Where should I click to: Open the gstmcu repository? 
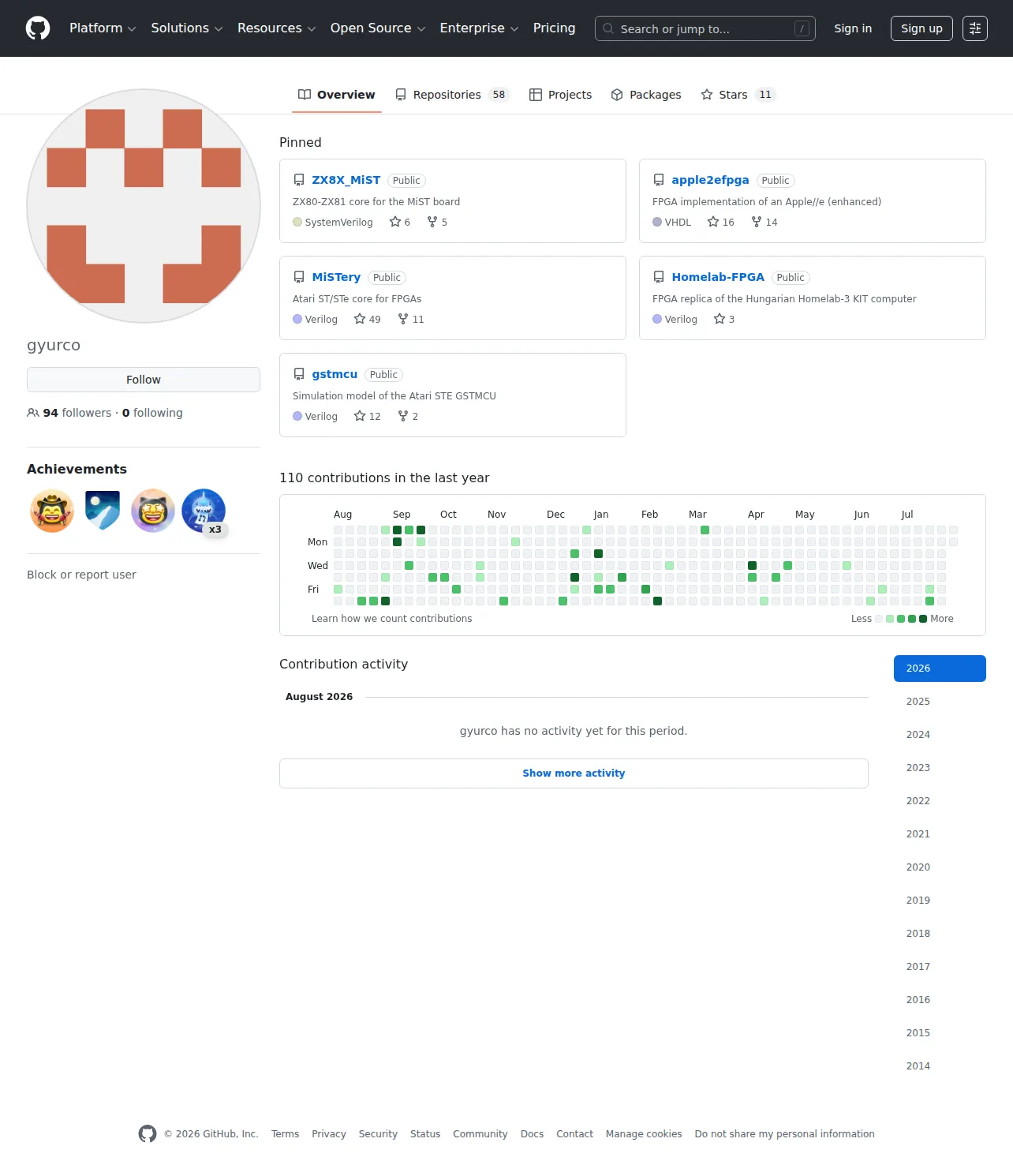coord(335,374)
